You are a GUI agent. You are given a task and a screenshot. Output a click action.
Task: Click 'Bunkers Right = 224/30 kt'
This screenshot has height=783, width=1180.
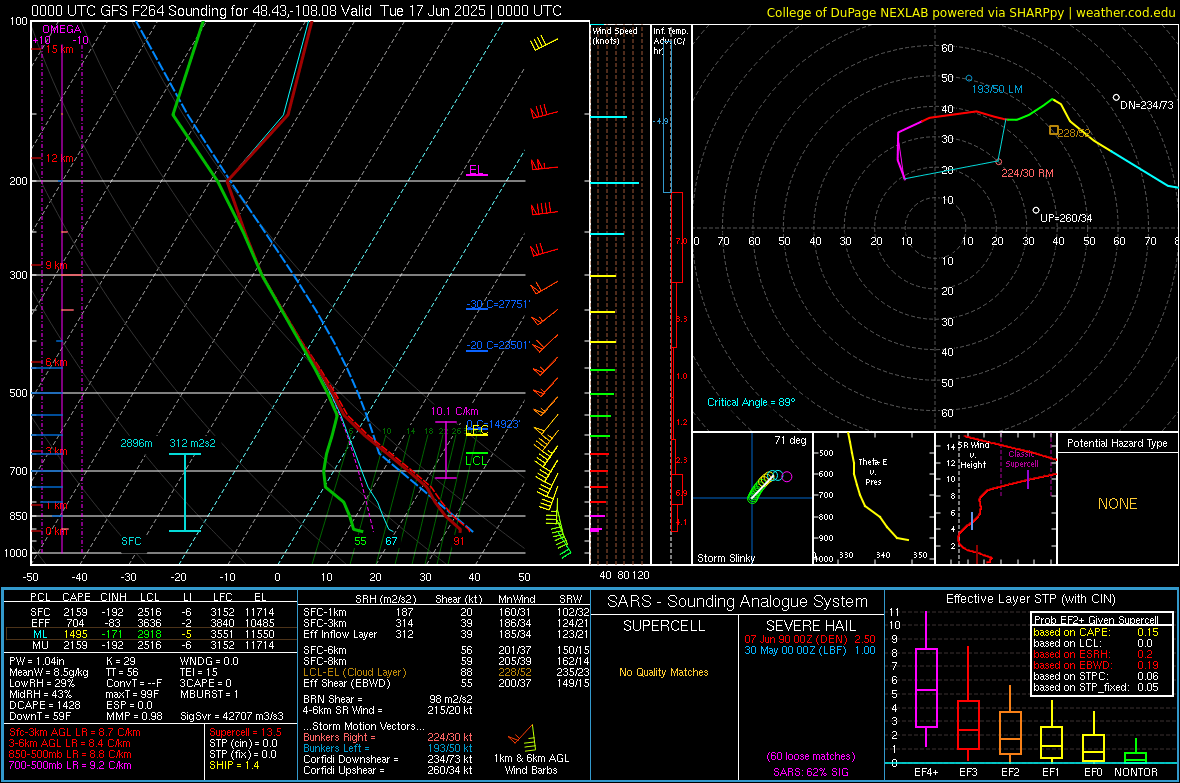[x=388, y=737]
